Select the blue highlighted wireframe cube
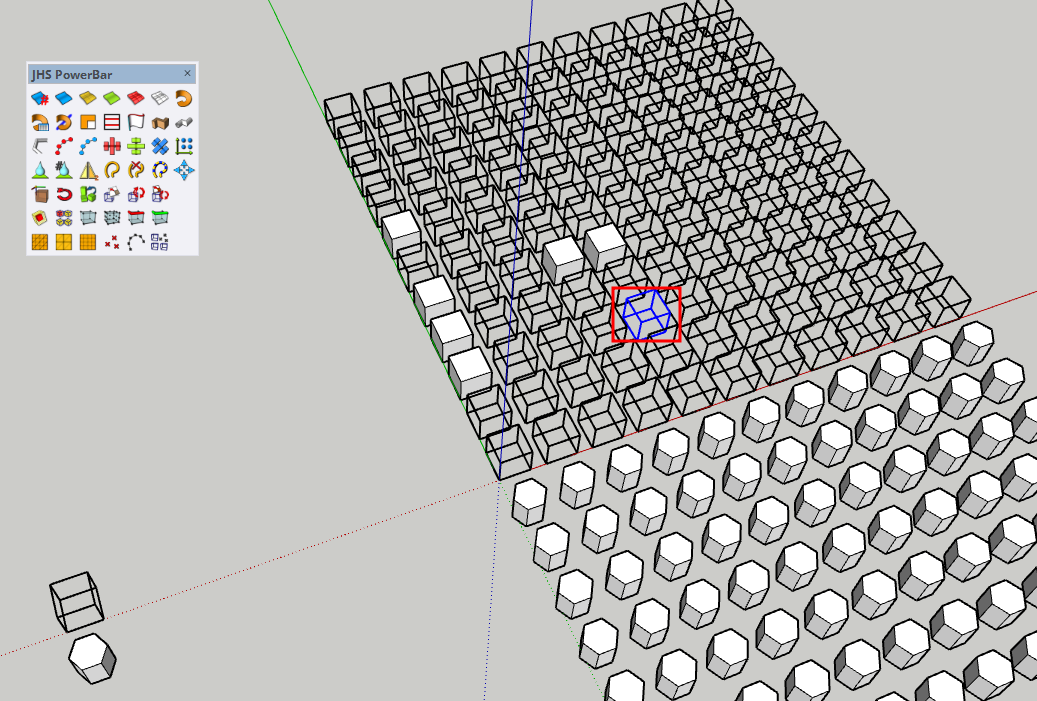1037x701 pixels. [647, 315]
